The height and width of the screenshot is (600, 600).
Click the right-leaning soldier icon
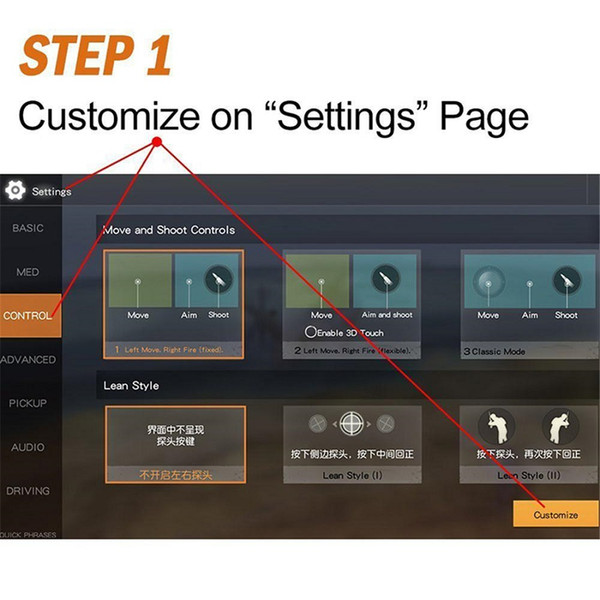(561, 426)
